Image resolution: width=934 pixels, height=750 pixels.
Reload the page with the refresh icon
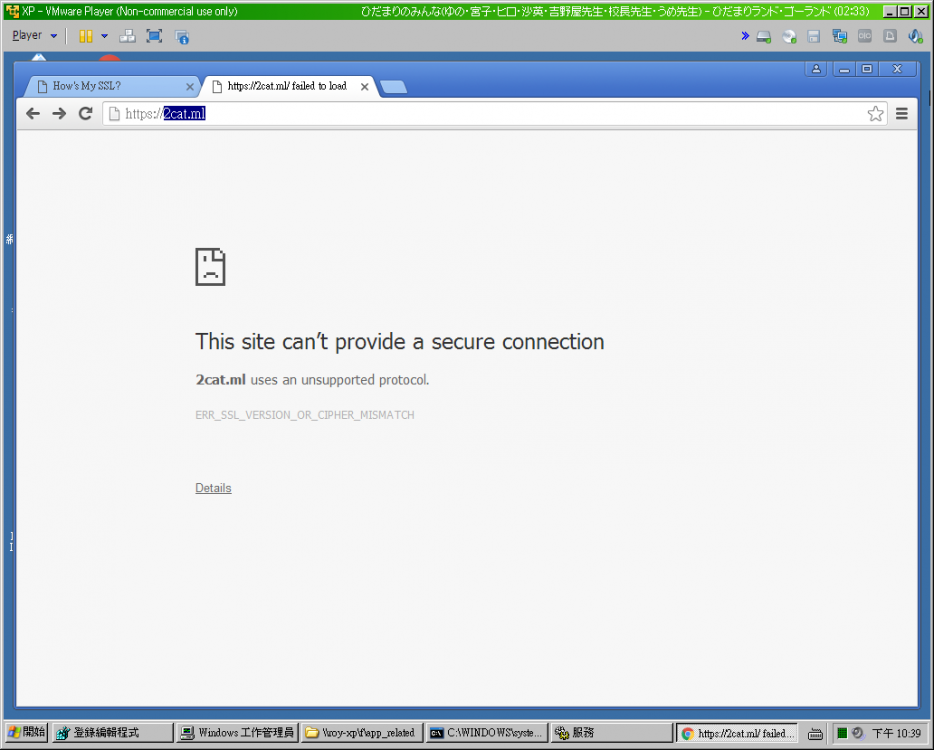pyautogui.click(x=86, y=114)
